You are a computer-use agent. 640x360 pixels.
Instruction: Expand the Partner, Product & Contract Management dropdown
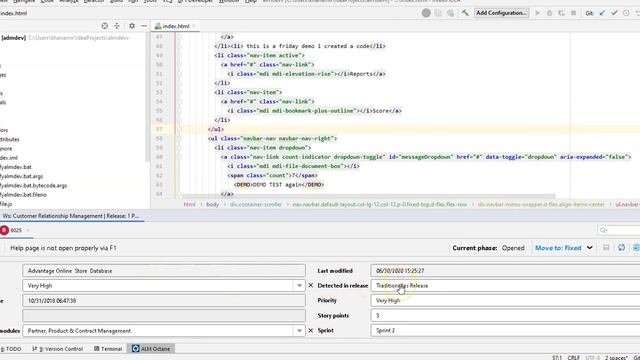[299, 331]
